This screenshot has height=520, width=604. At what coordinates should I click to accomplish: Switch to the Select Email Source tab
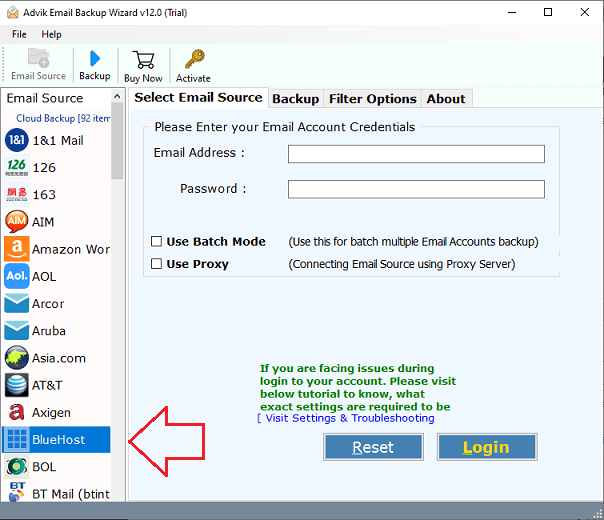click(198, 98)
